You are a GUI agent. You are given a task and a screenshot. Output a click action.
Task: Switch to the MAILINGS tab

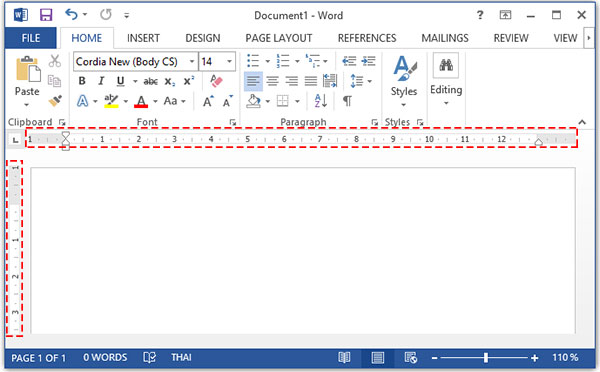pyautogui.click(x=445, y=38)
